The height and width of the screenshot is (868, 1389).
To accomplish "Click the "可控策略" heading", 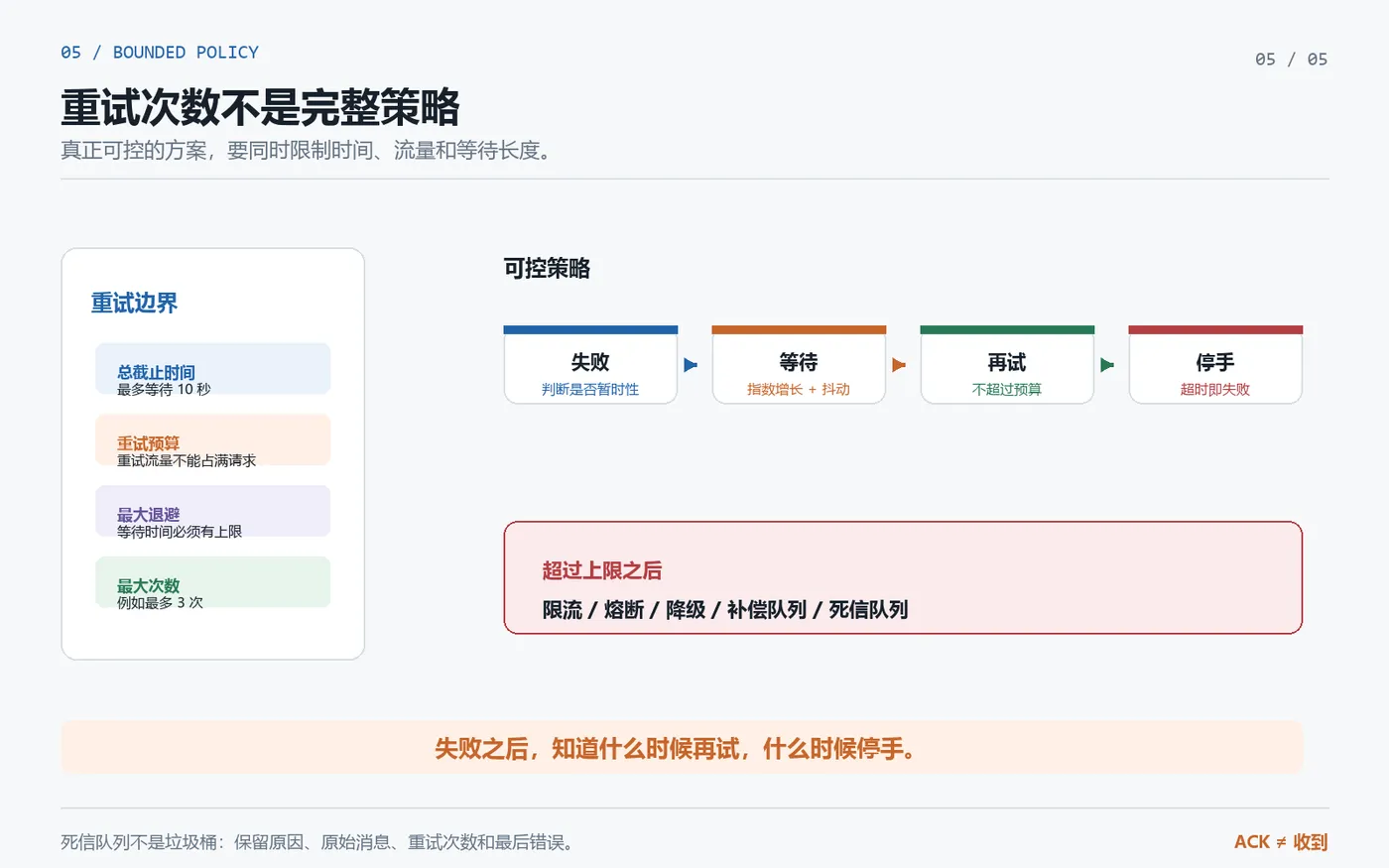I will pyautogui.click(x=547, y=269).
